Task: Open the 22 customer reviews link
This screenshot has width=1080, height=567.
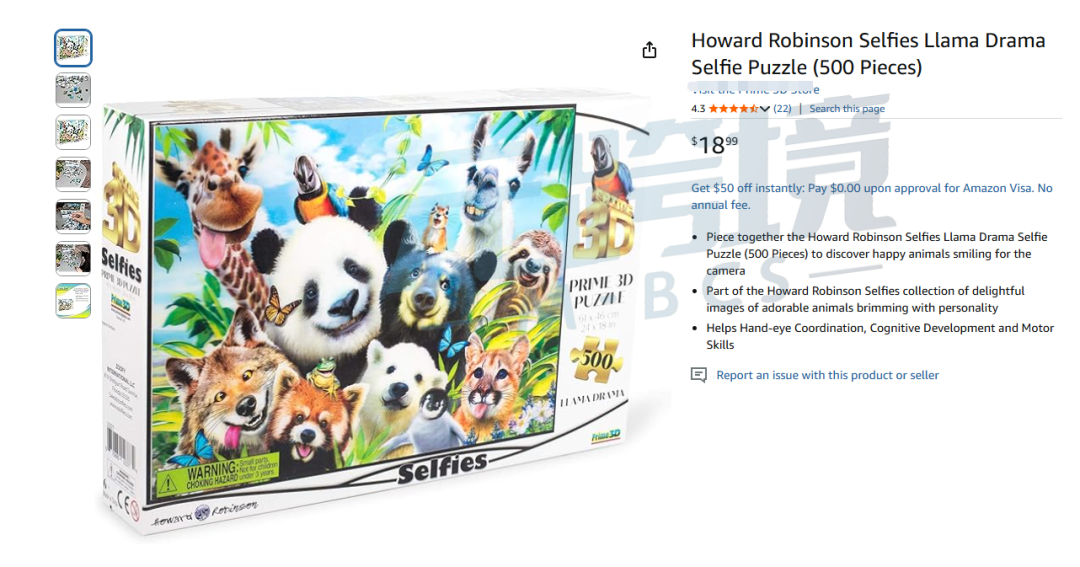Action: (x=782, y=109)
